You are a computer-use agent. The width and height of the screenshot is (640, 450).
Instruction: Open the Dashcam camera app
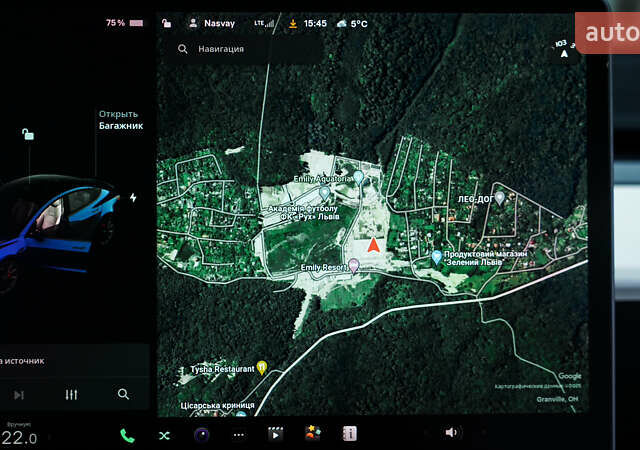coord(202,435)
